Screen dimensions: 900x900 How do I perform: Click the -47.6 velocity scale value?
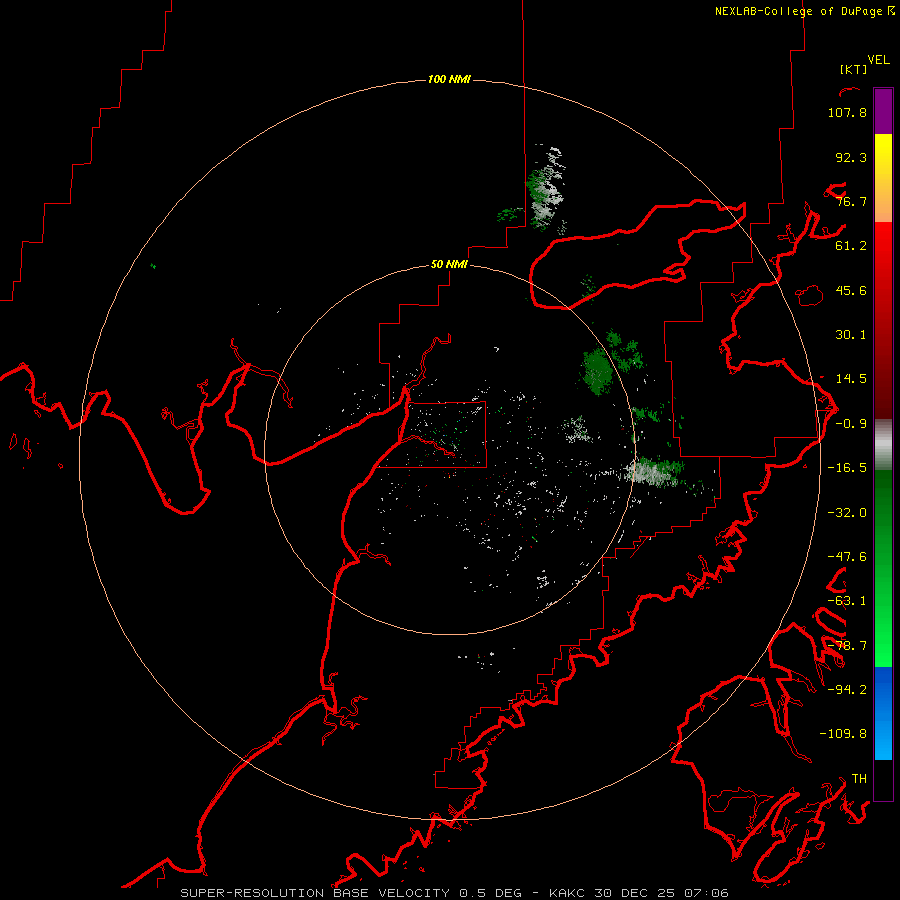(x=847, y=557)
